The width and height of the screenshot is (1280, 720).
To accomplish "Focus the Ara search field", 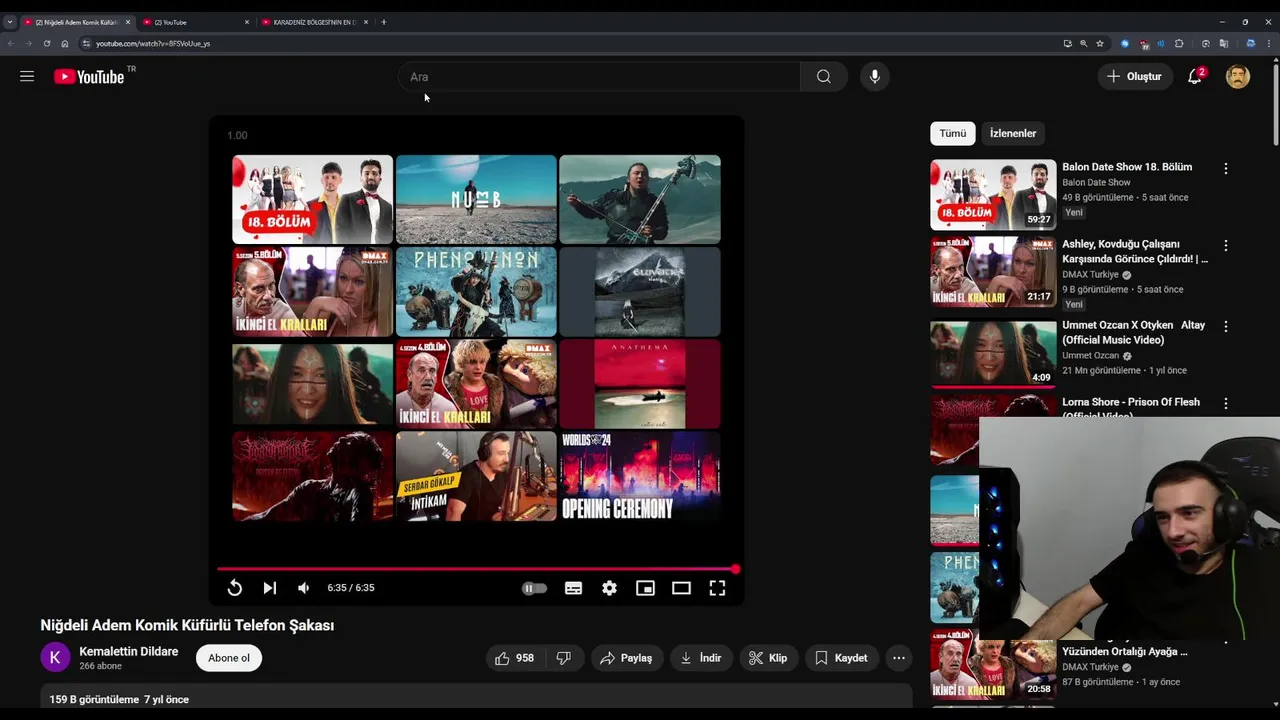I will (x=599, y=77).
